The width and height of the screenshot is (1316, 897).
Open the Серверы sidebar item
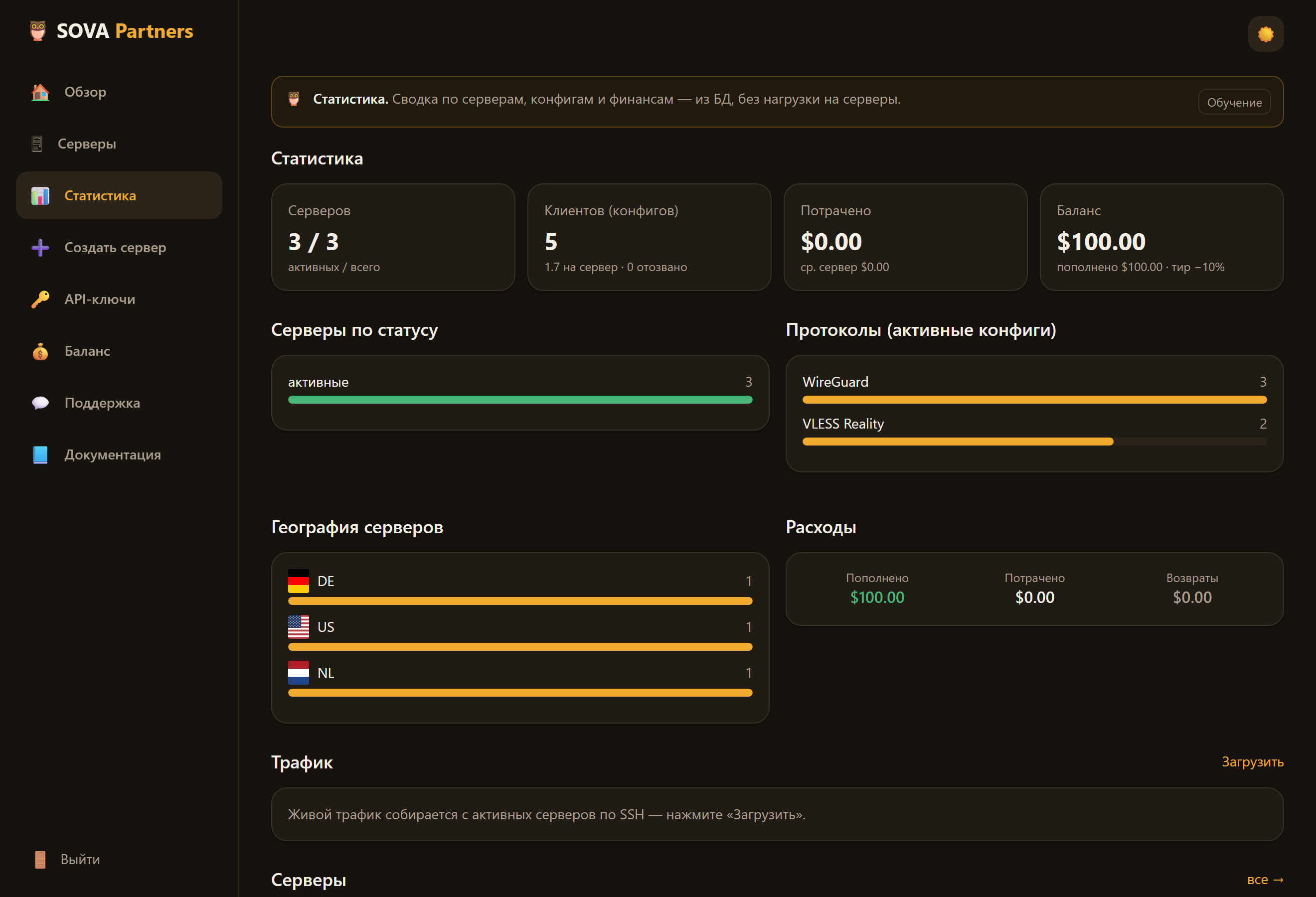(x=119, y=144)
